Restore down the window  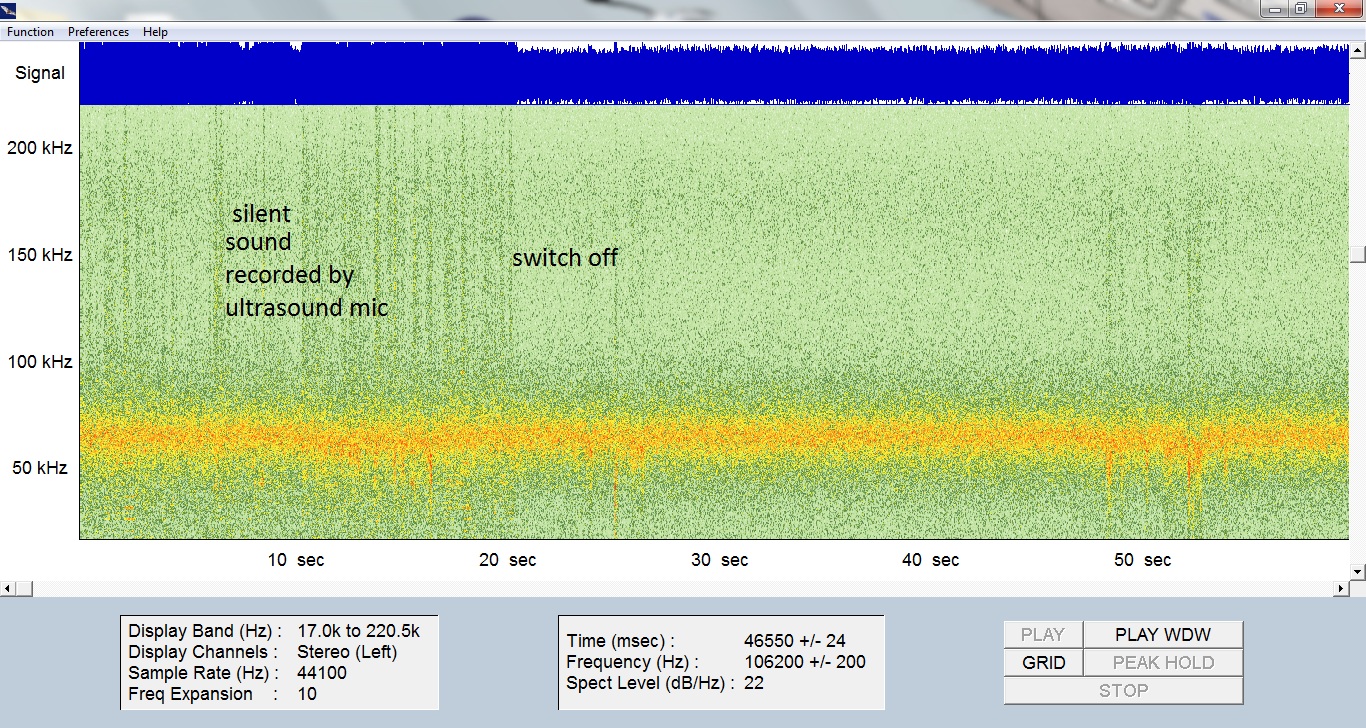pos(1300,9)
